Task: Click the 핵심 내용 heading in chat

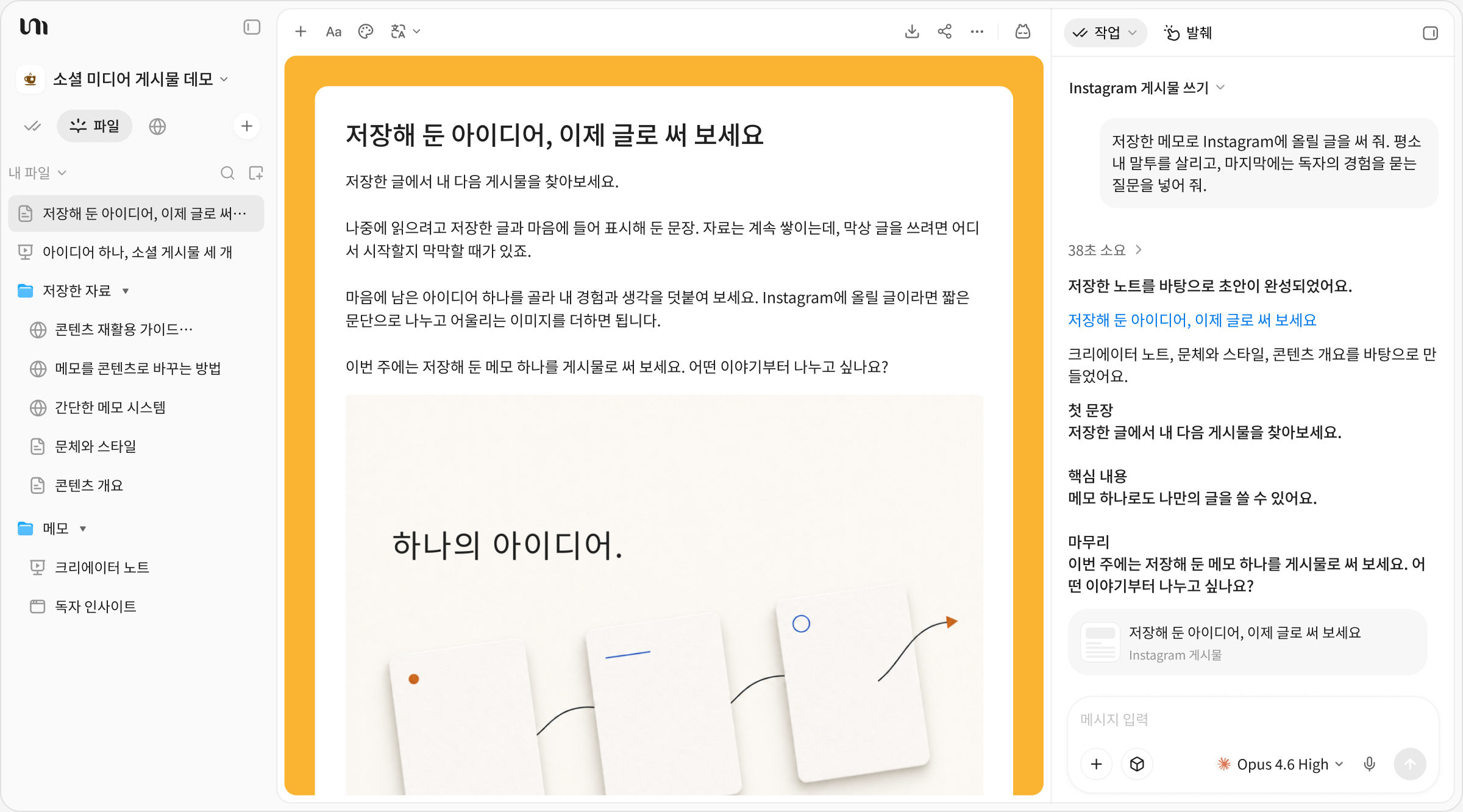Action: tap(1097, 476)
